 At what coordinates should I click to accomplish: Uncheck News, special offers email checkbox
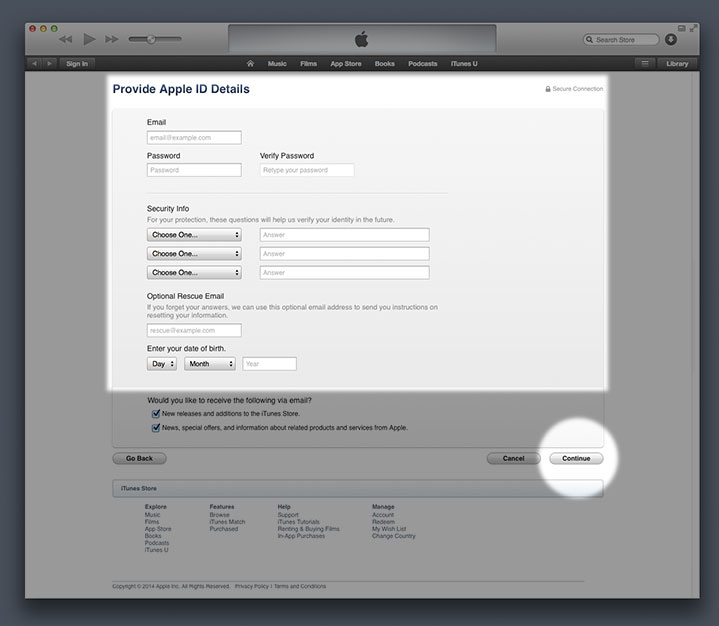(156, 427)
